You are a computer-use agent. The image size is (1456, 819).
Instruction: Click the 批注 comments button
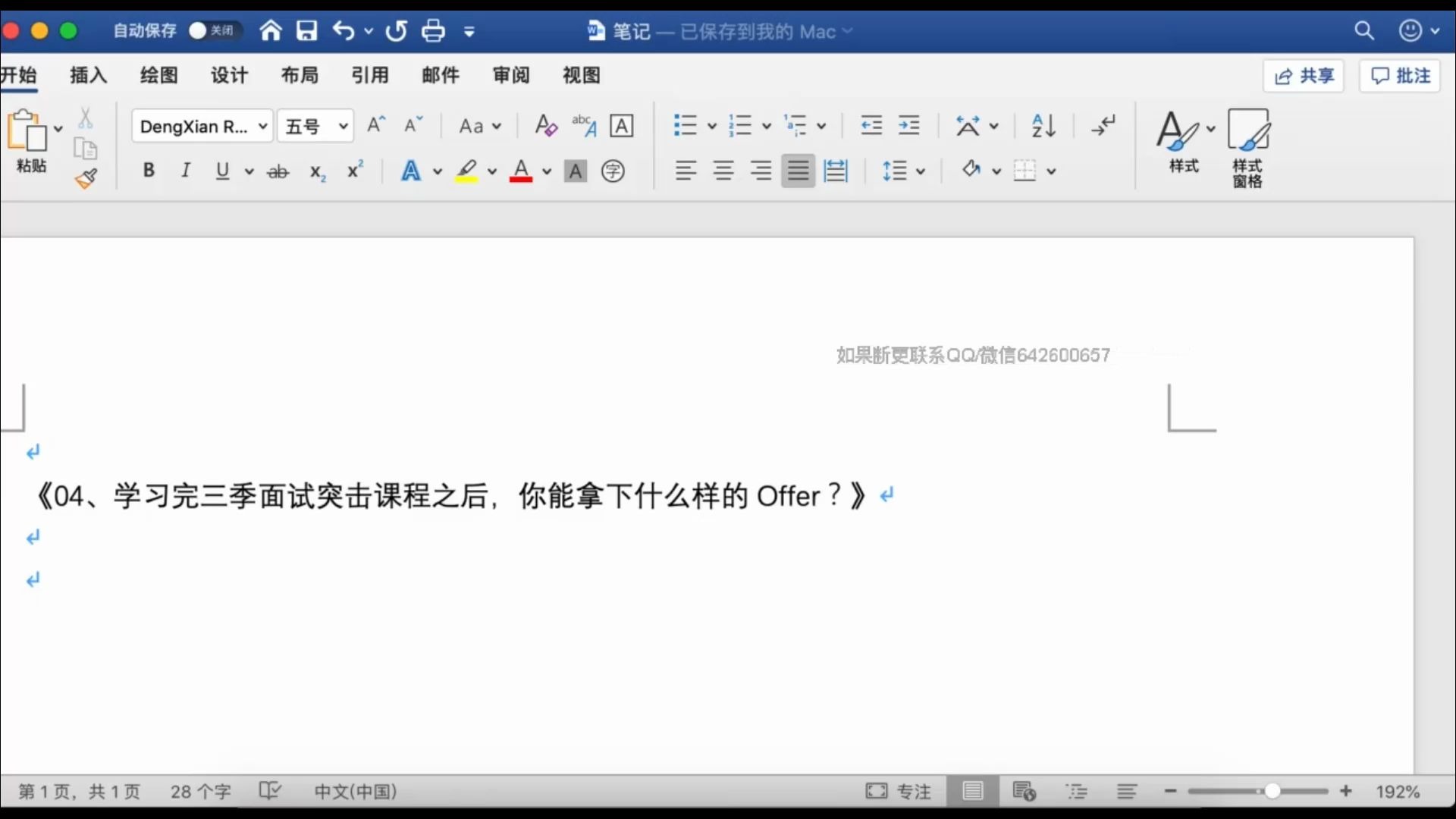pyautogui.click(x=1400, y=76)
